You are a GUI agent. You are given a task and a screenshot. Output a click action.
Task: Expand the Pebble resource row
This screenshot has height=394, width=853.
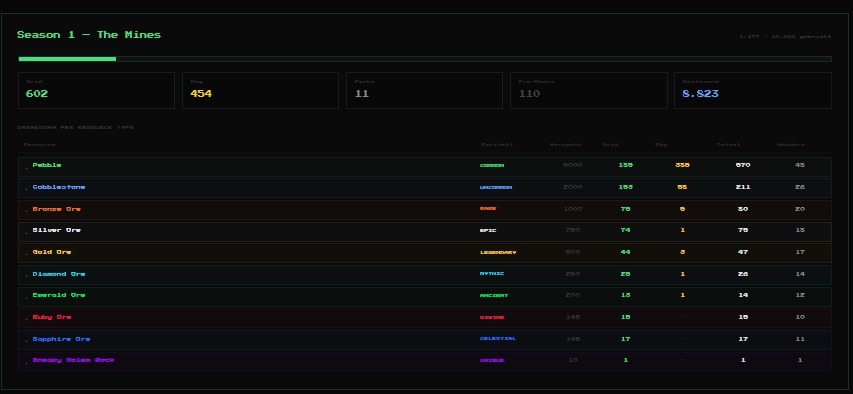coord(425,167)
